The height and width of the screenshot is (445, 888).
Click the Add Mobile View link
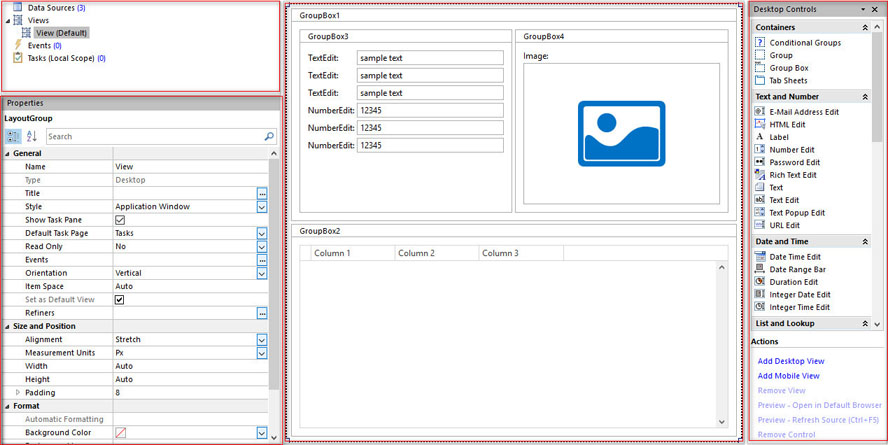788,375
